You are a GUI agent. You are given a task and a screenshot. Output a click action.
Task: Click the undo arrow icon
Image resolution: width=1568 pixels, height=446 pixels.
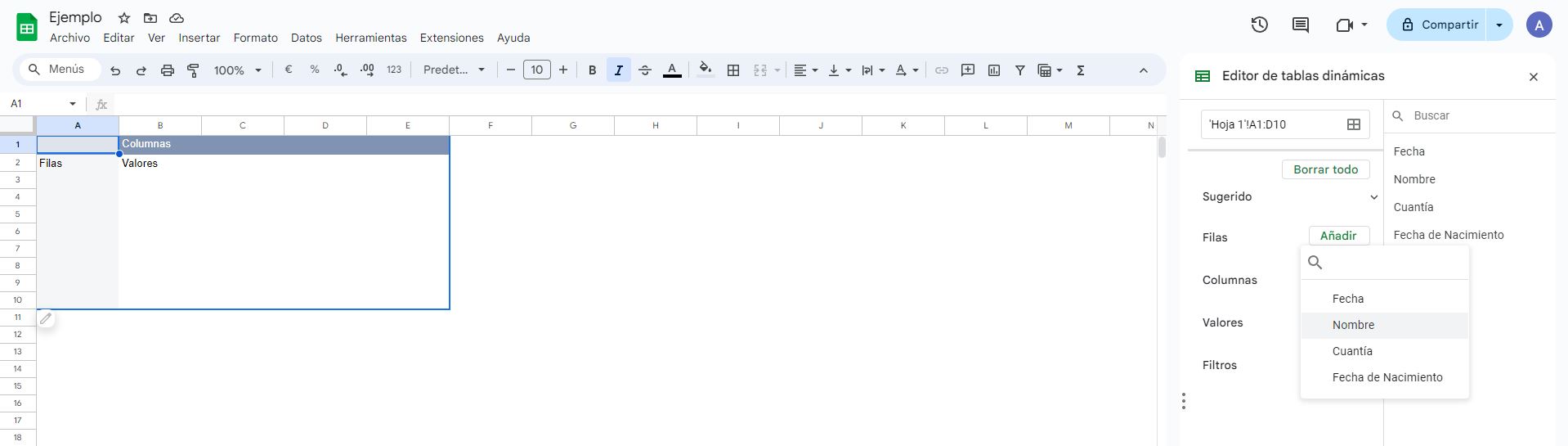point(115,70)
